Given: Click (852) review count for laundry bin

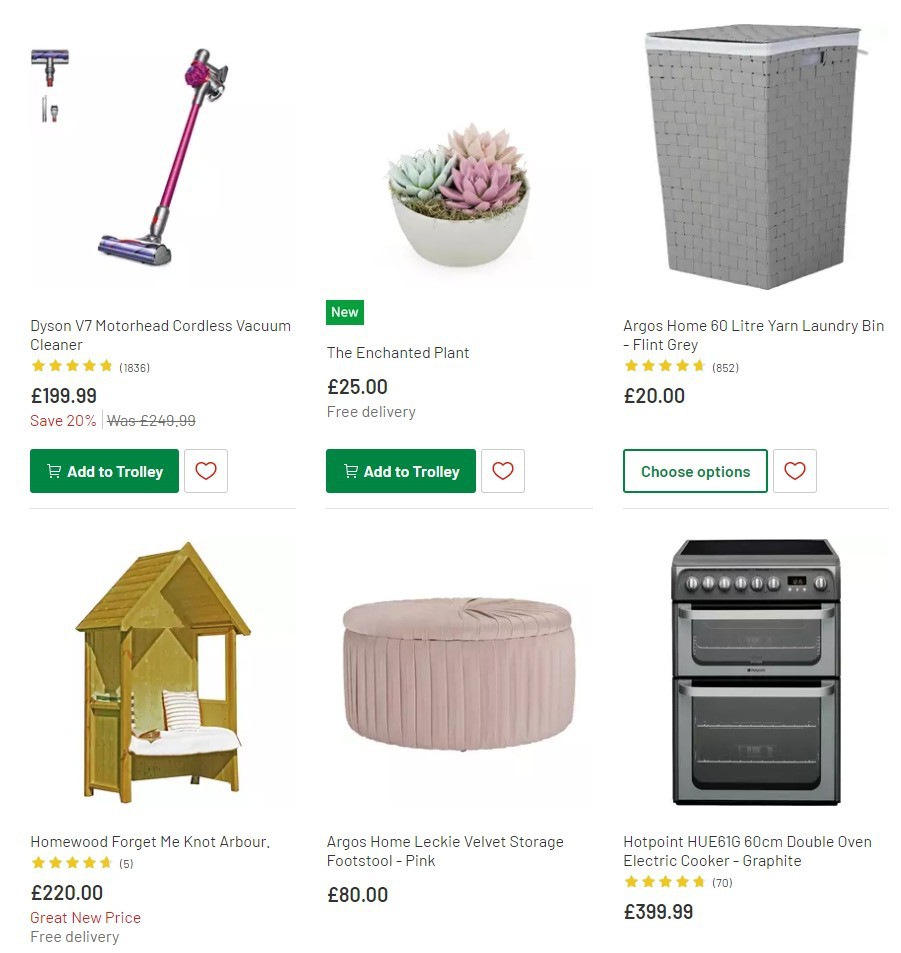Looking at the screenshot, I should [725, 367].
